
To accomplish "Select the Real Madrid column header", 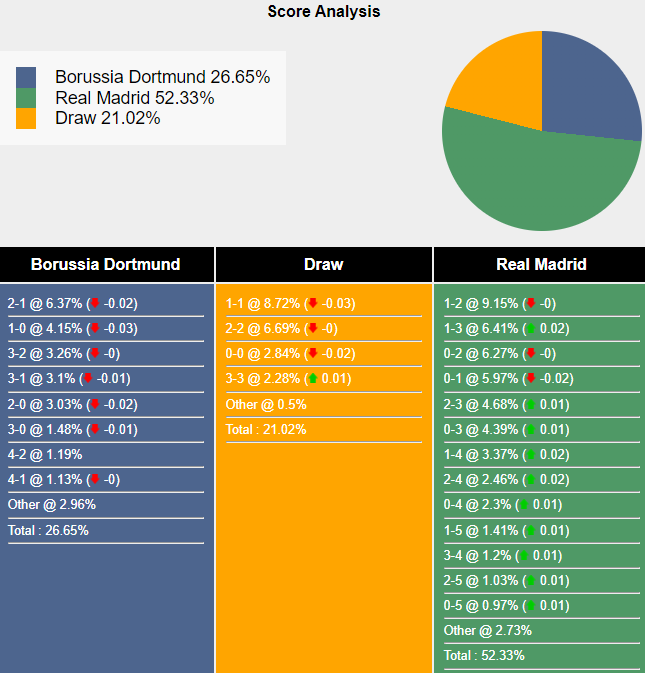I will click(x=541, y=265).
